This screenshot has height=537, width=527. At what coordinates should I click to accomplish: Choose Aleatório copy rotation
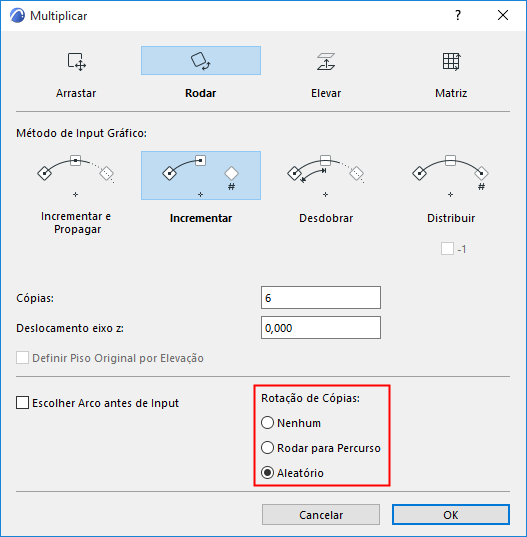click(x=267, y=473)
